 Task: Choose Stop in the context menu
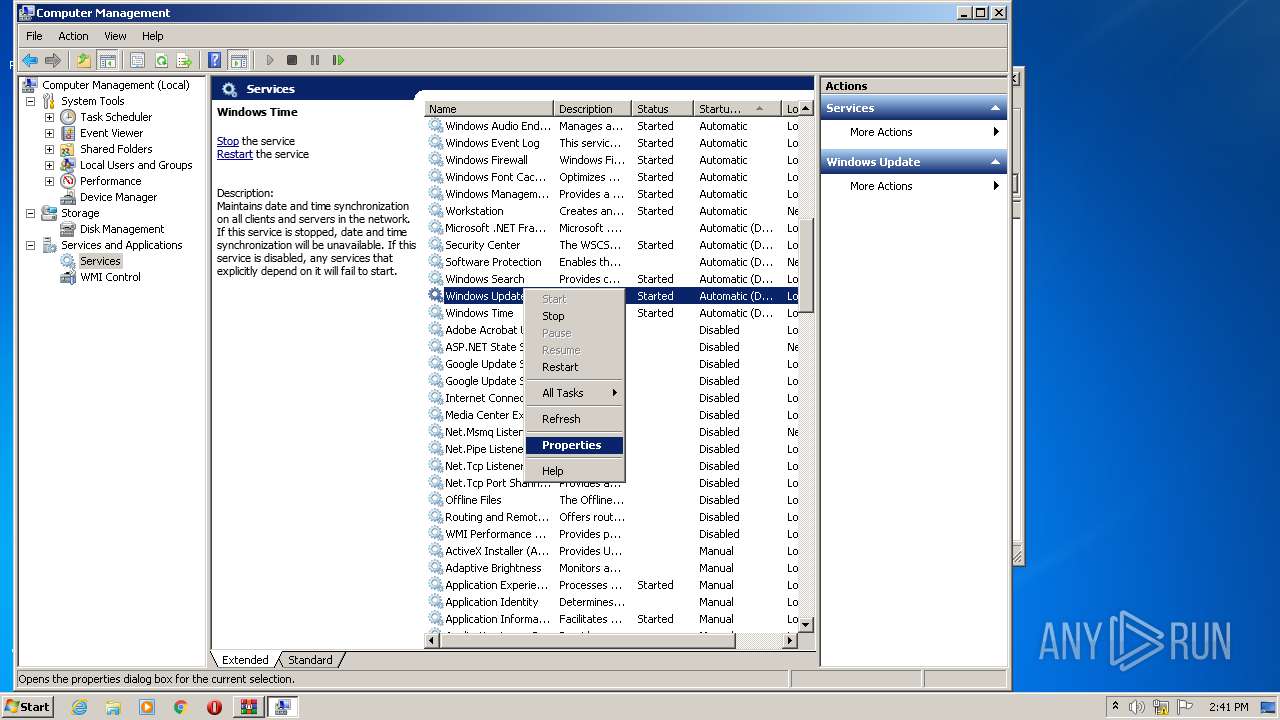tap(574, 316)
